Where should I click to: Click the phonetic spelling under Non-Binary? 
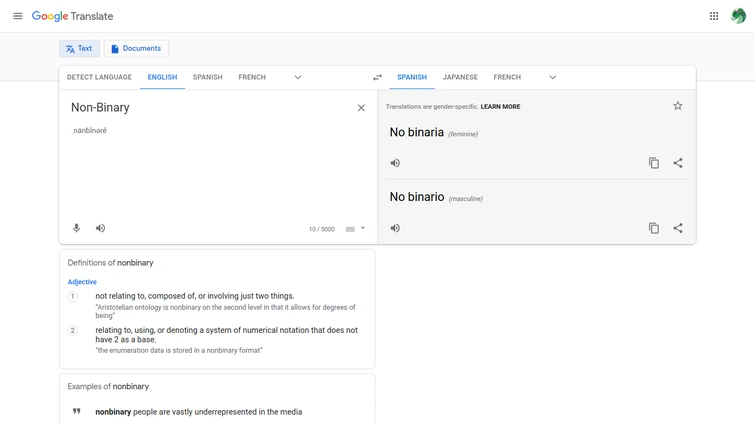coord(89,130)
